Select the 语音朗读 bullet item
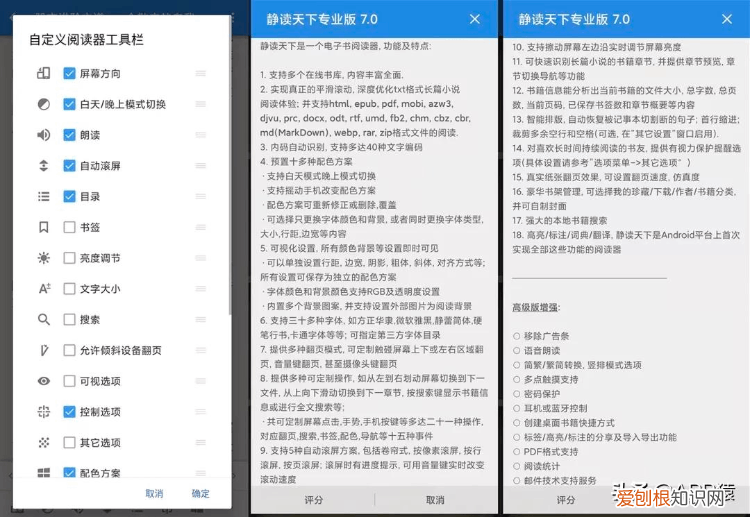The image size is (750, 517). pyautogui.click(x=536, y=351)
